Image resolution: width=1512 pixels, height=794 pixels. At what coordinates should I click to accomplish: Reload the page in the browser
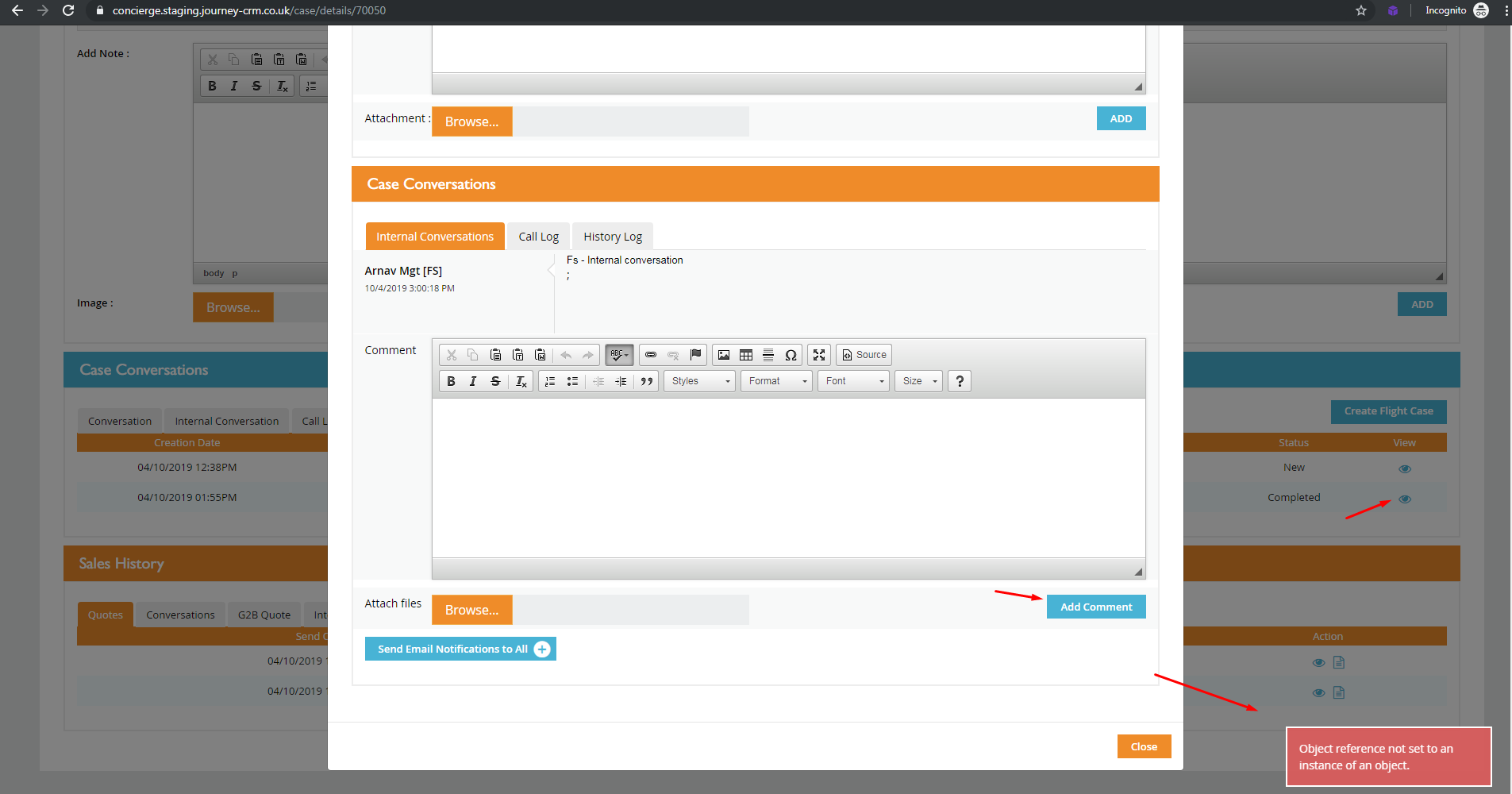(68, 10)
